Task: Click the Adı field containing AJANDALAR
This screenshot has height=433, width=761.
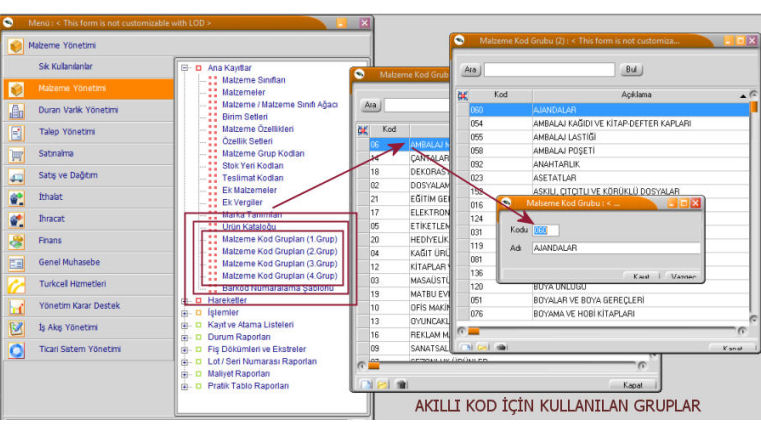Action: pyautogui.click(x=616, y=248)
